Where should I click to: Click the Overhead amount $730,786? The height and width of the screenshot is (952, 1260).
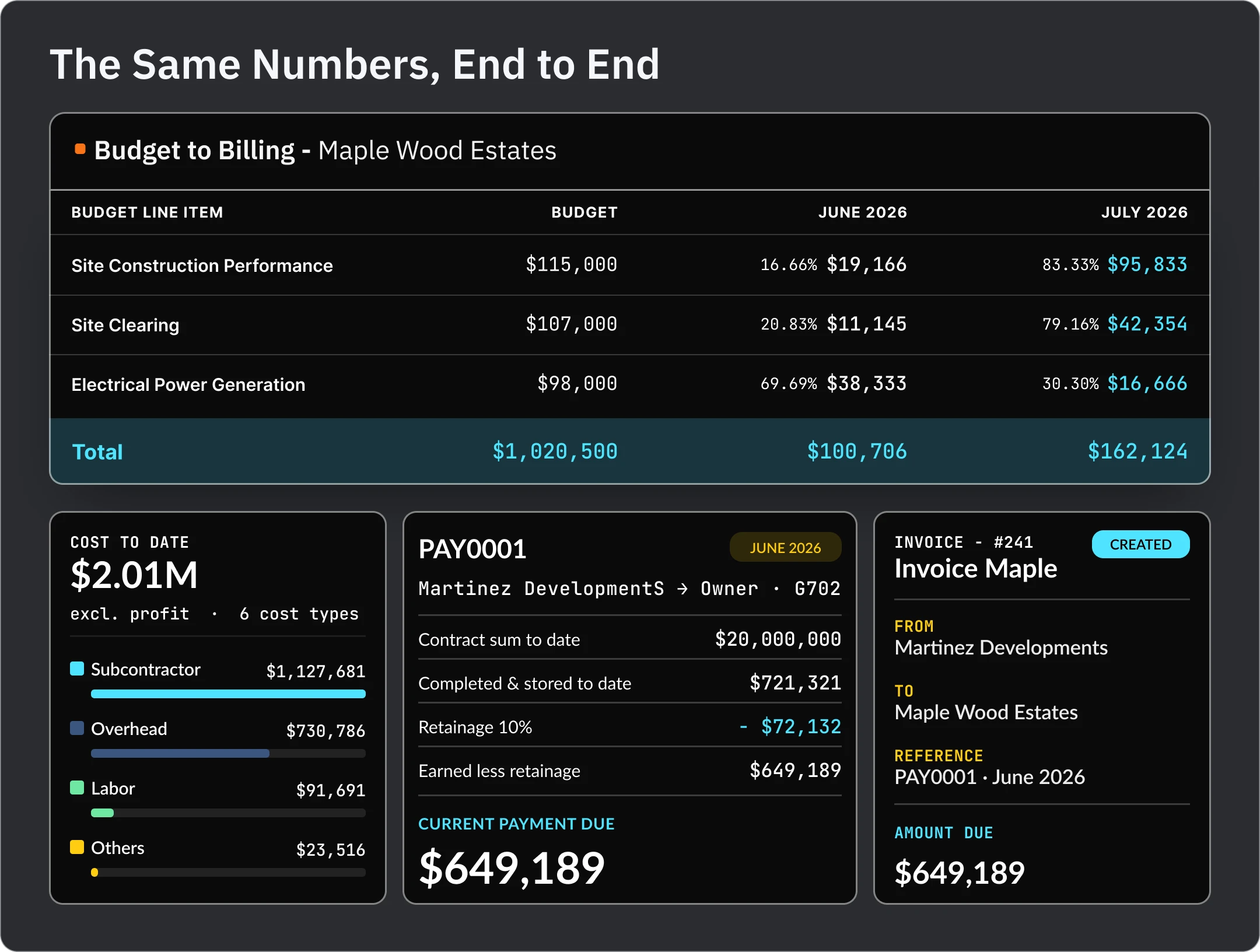[325, 731]
